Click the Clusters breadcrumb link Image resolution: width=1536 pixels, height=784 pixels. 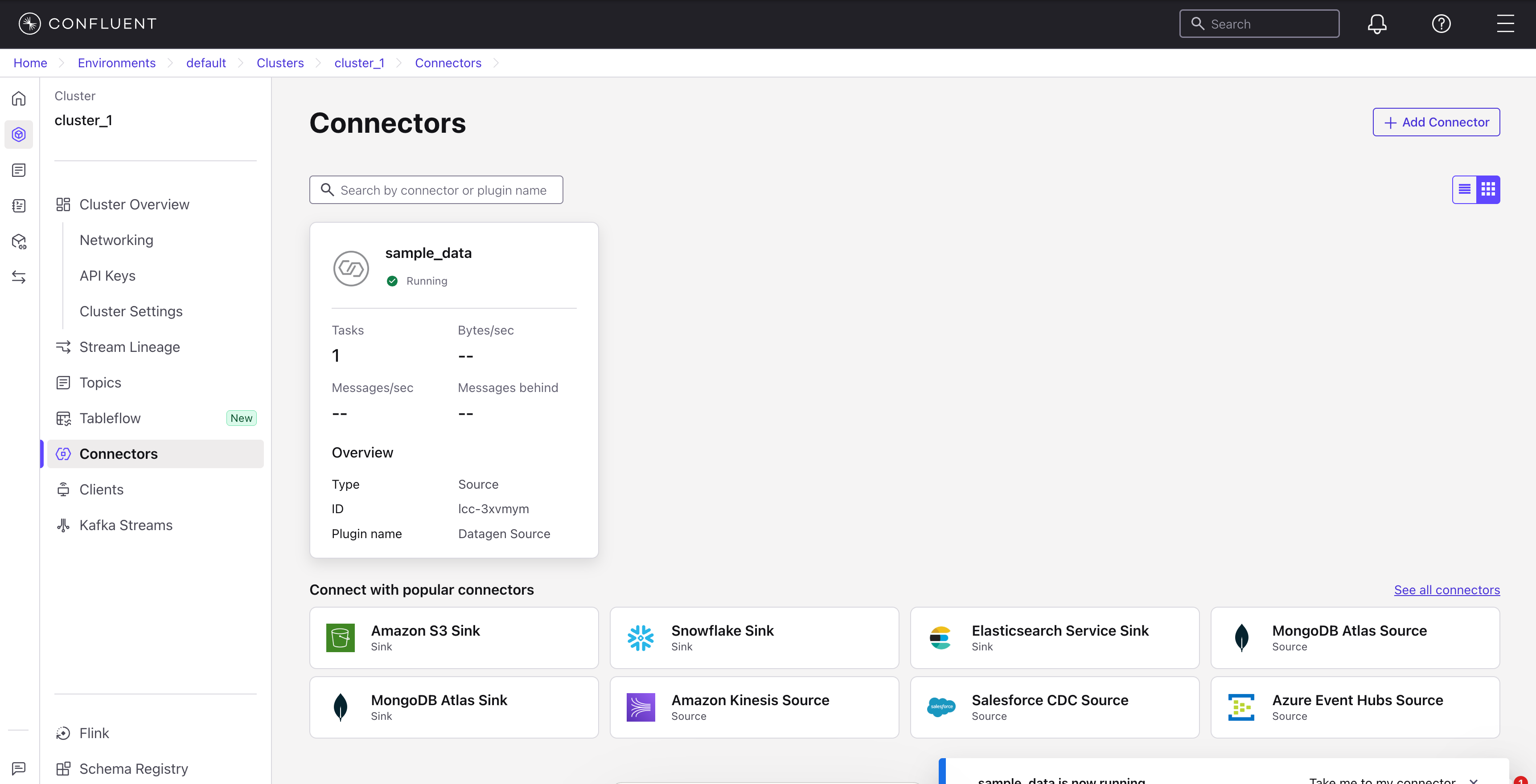[279, 63]
